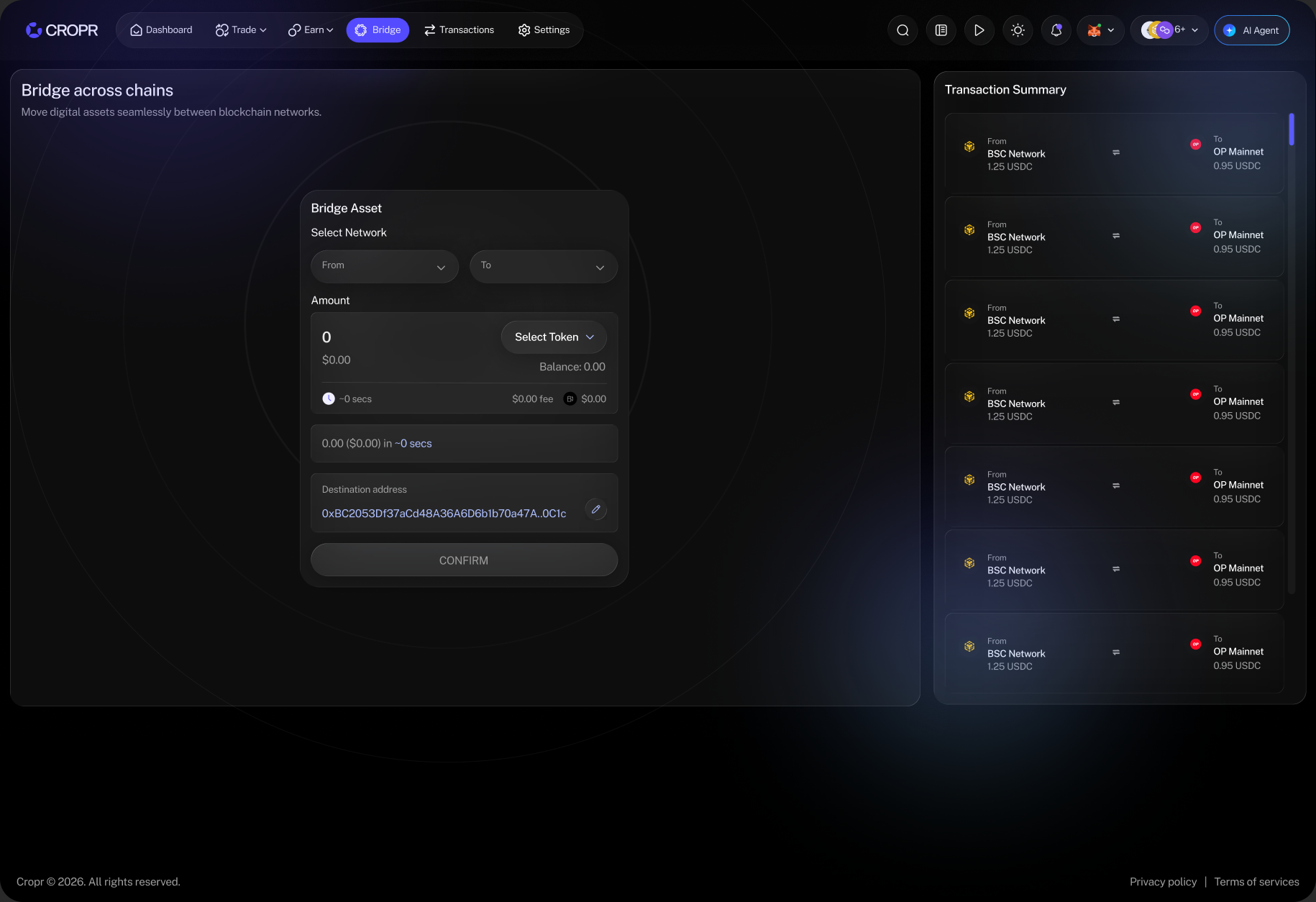This screenshot has height=902, width=1316.
Task: Open the 6+ networks dropdown
Action: (x=1169, y=30)
